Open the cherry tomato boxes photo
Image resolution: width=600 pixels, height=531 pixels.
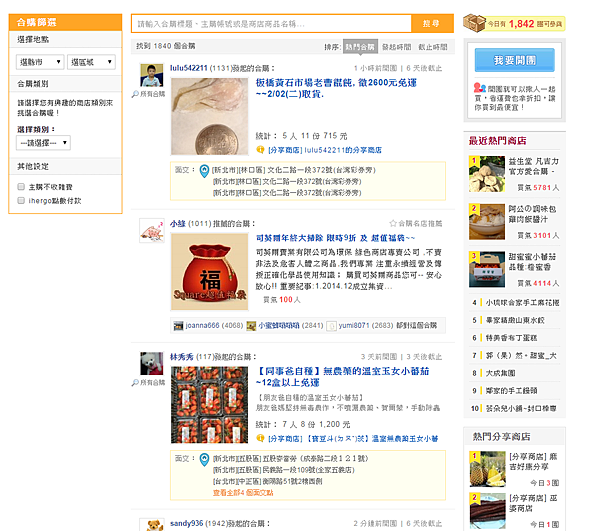click(209, 405)
